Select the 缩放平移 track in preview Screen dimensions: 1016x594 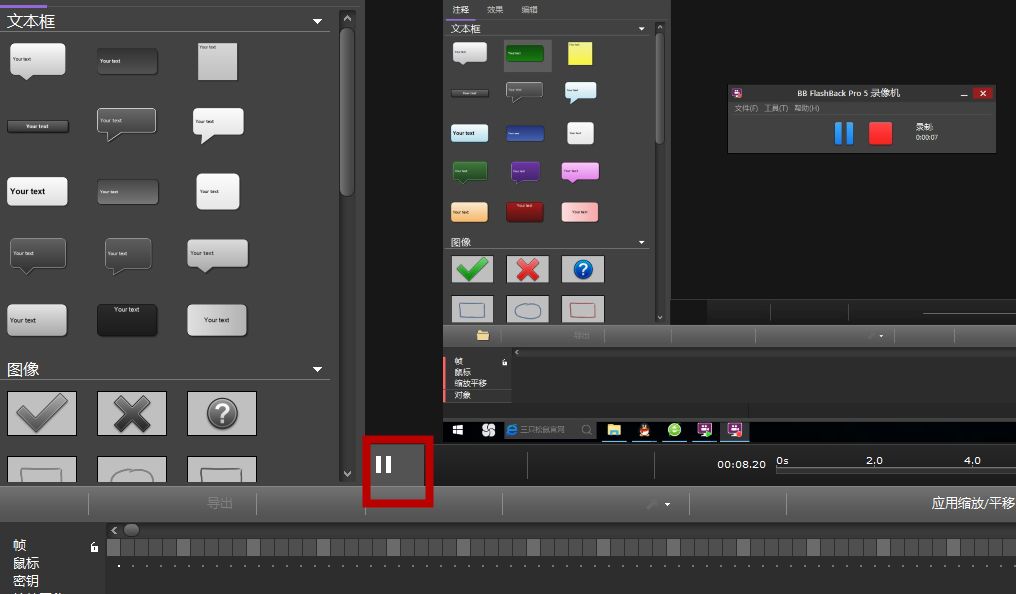470,383
